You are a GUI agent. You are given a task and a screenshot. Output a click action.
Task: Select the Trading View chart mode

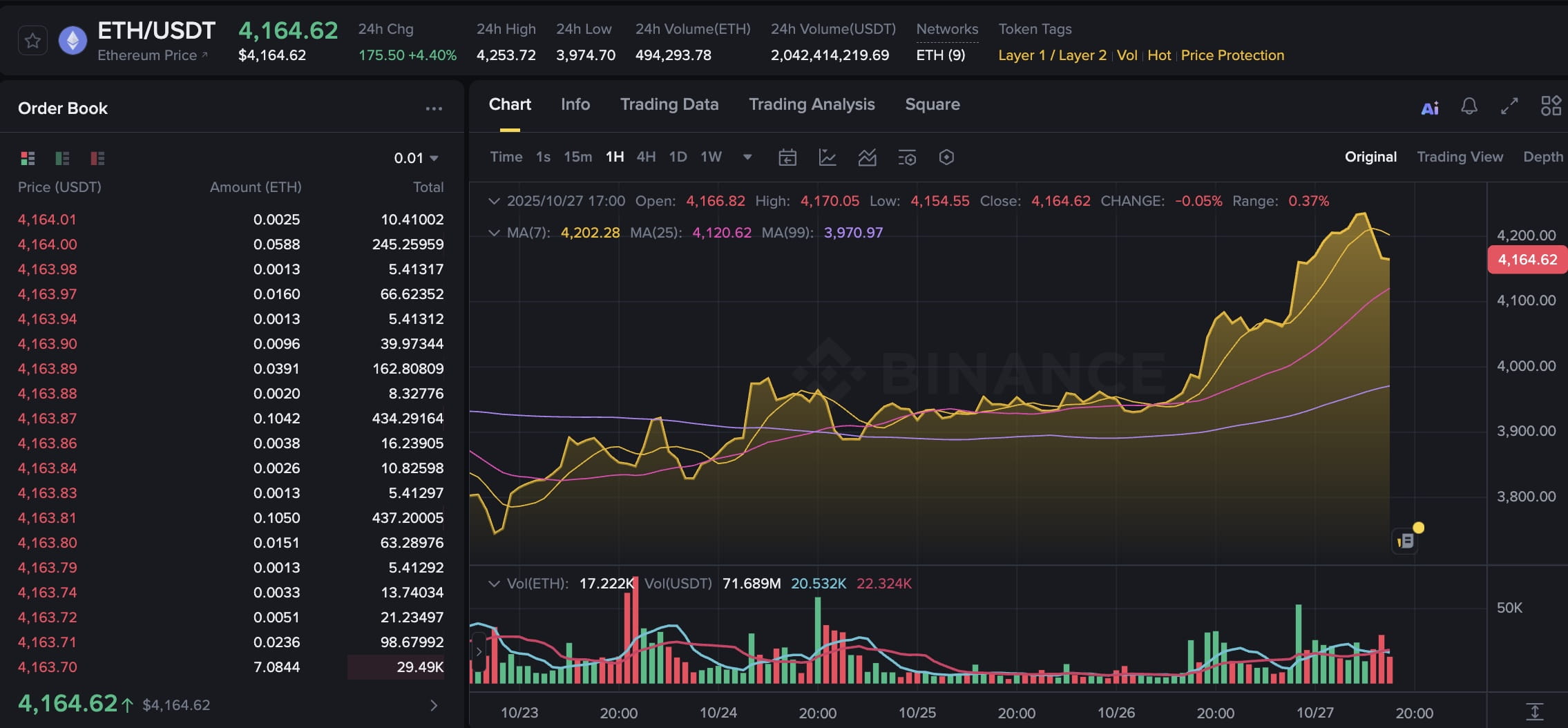click(1458, 157)
